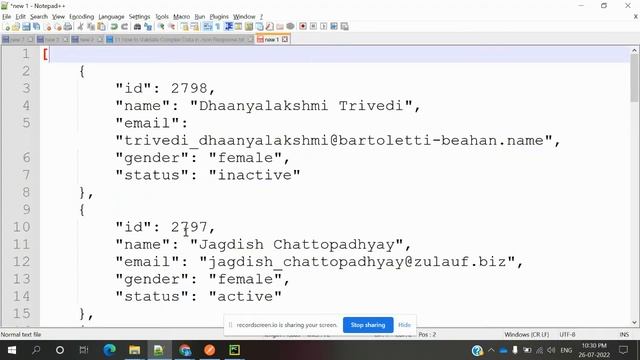Open the Encoding menu
This screenshot has height=360, width=640.
(81, 17)
